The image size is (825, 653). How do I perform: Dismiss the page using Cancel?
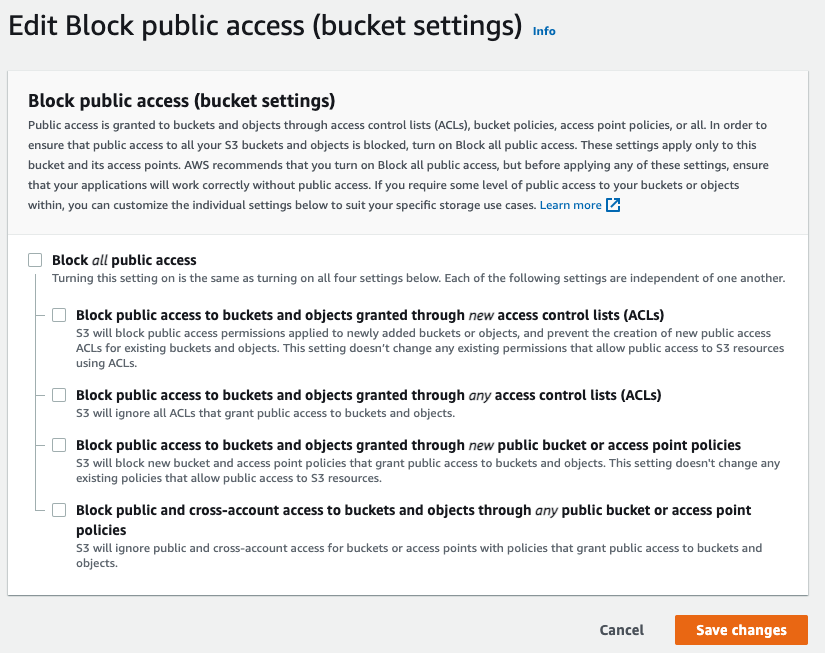pyautogui.click(x=621, y=630)
